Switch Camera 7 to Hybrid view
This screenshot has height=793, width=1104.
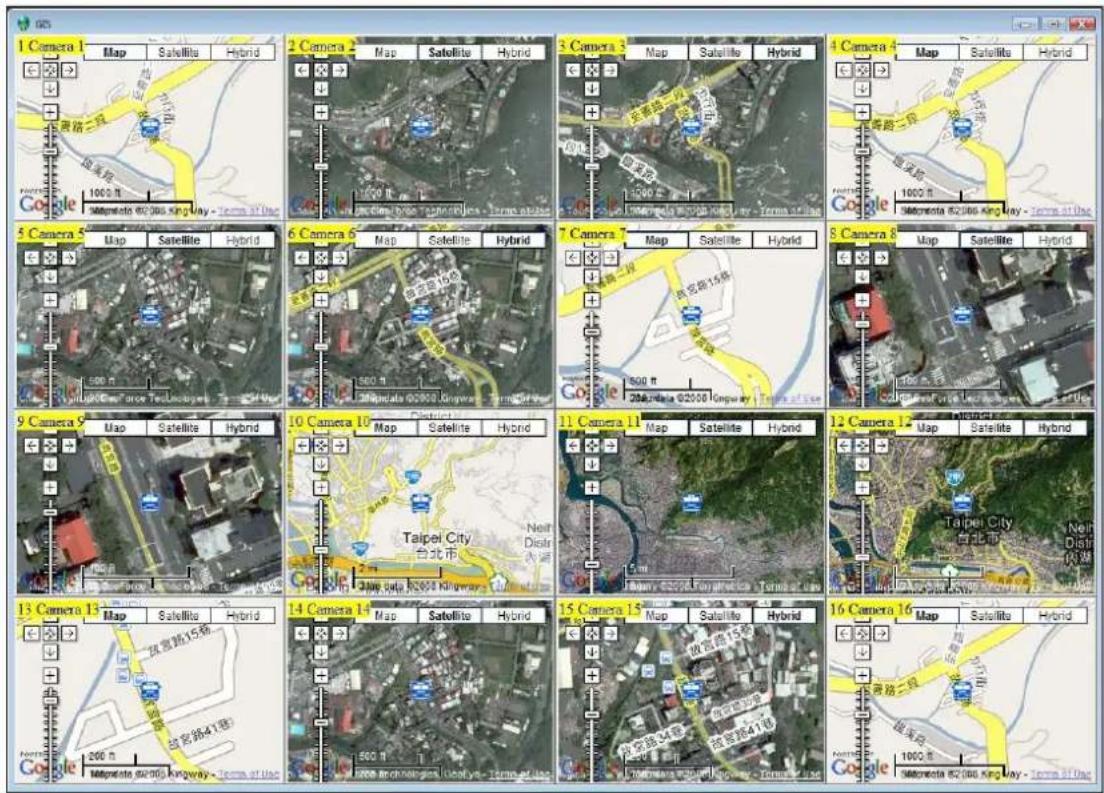pos(784,240)
